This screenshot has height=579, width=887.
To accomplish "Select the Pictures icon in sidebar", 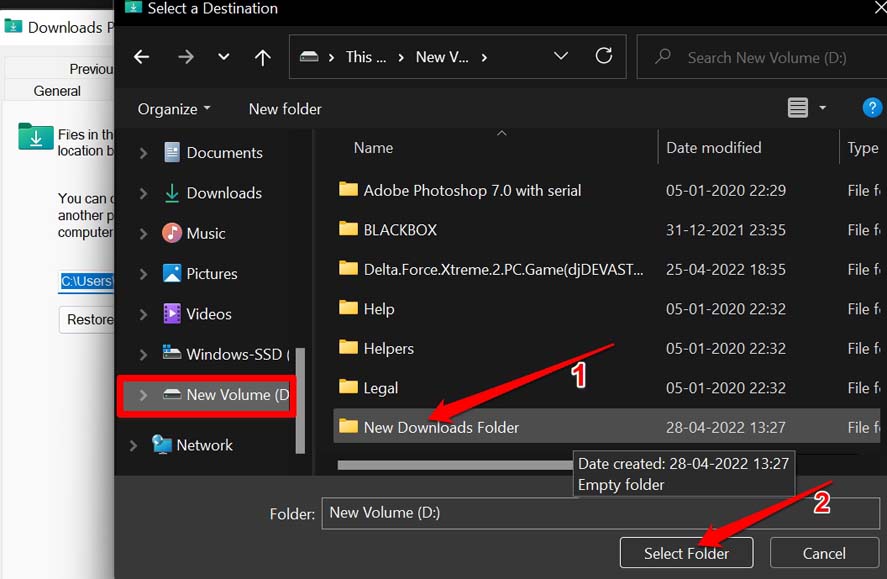I will coord(172,273).
